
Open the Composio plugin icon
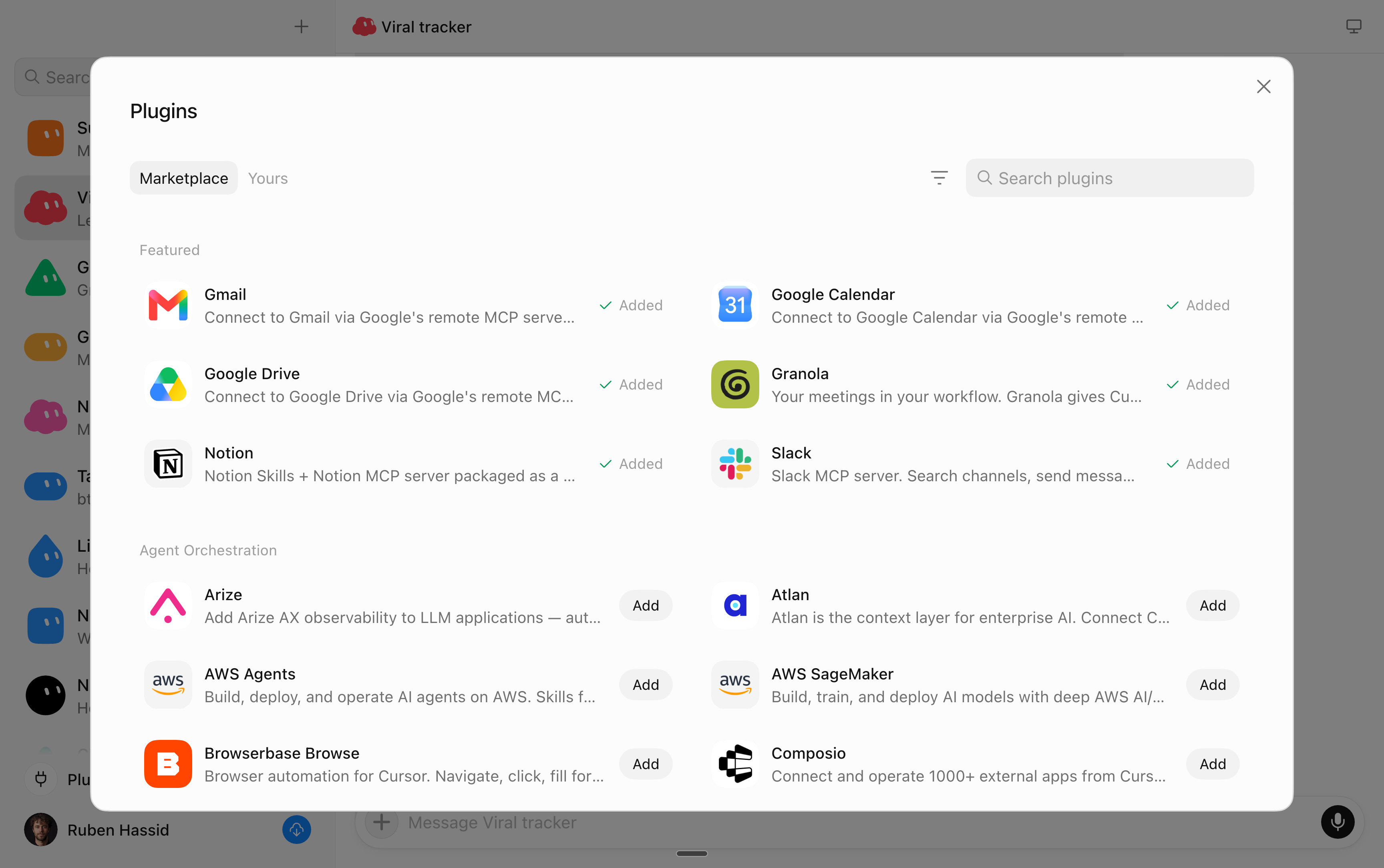[735, 764]
